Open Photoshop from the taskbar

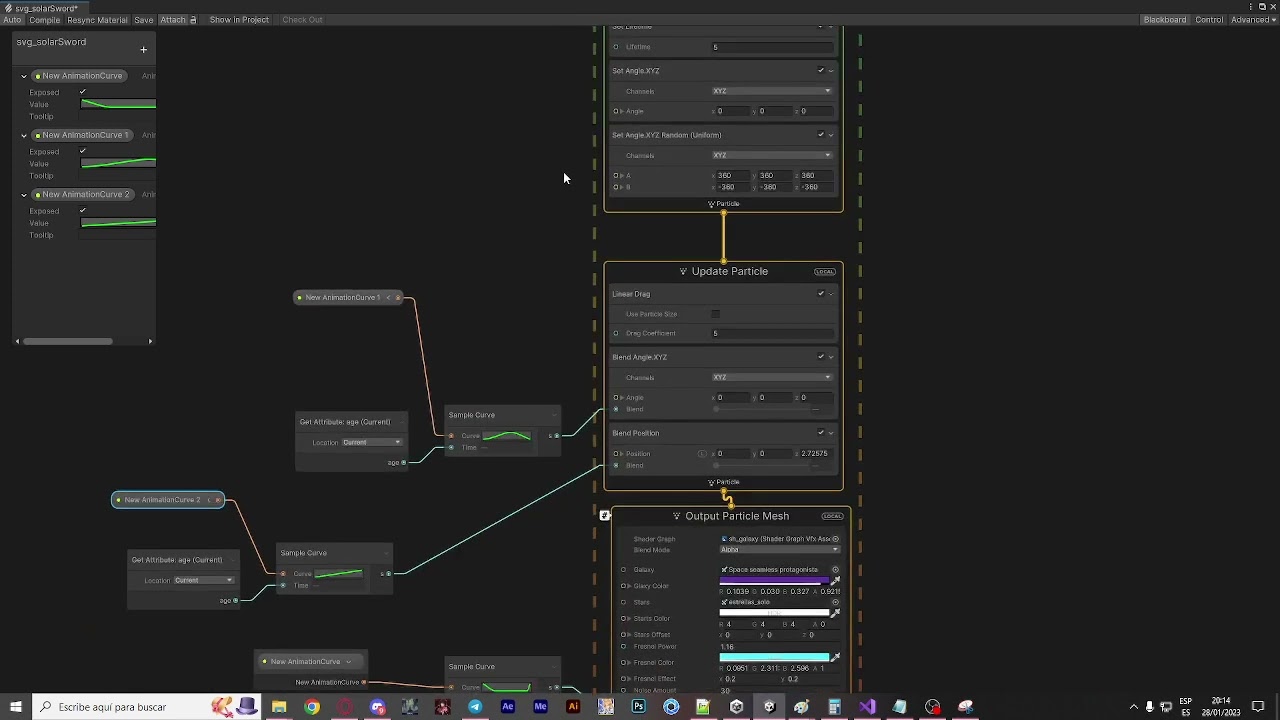point(638,707)
